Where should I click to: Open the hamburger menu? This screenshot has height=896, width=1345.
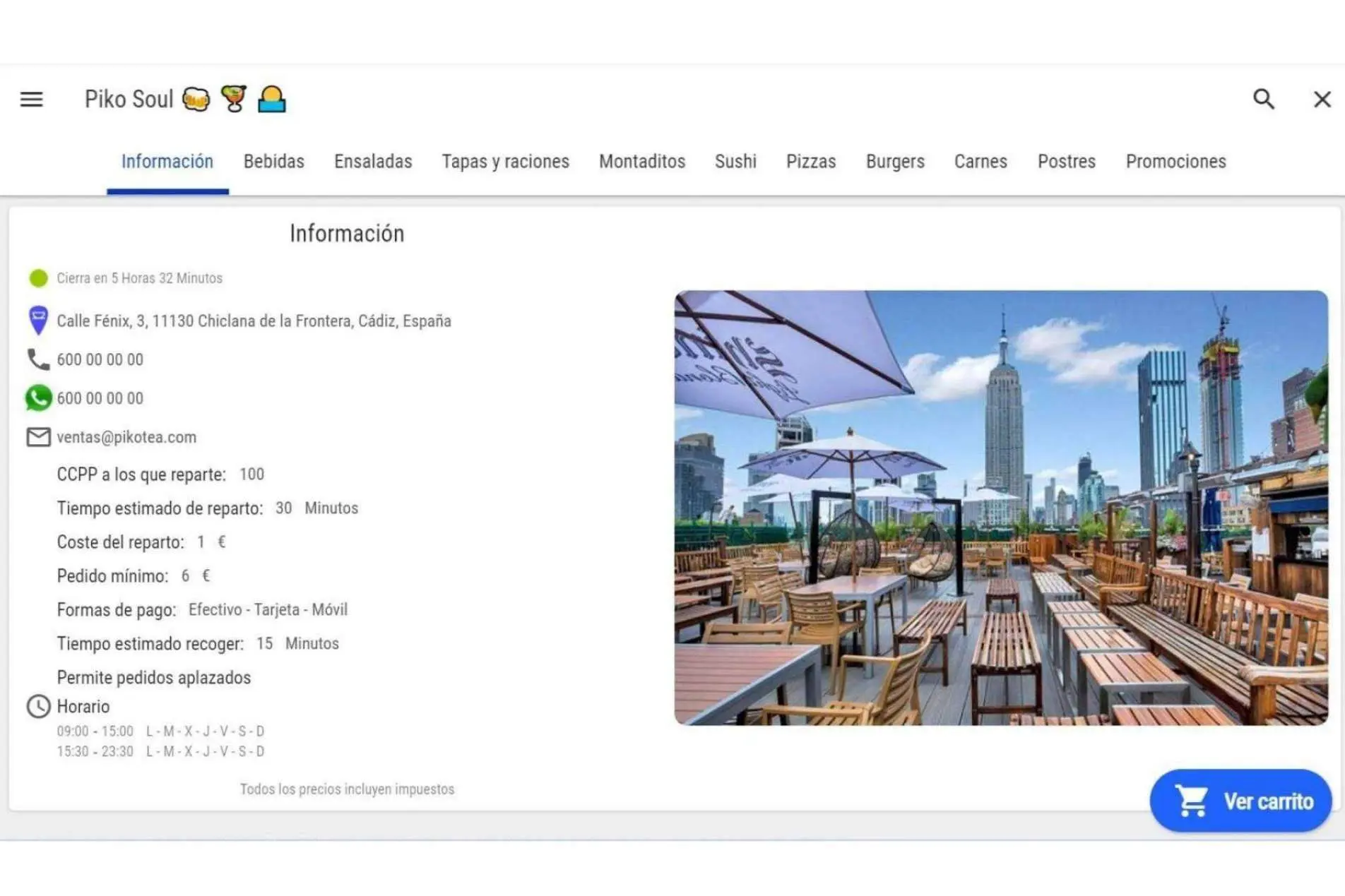[x=31, y=100]
